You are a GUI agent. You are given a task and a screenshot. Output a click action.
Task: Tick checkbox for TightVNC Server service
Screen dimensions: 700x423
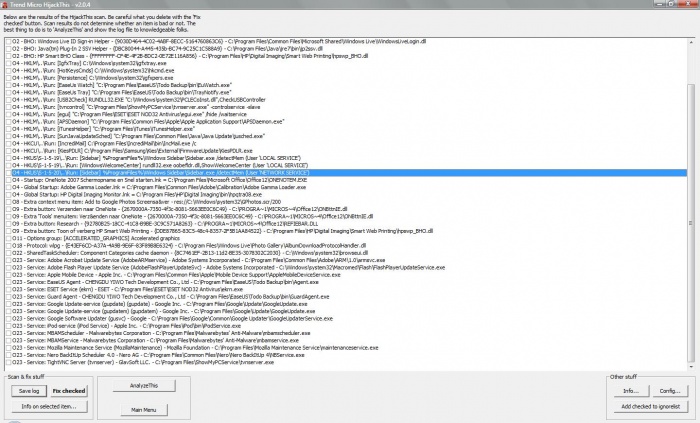8,362
